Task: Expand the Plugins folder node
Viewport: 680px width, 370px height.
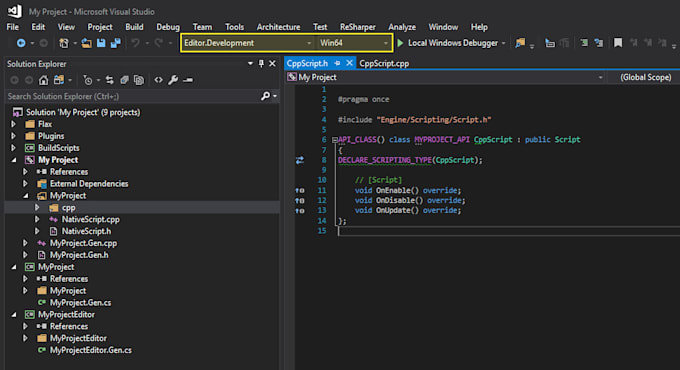Action: click(14, 136)
